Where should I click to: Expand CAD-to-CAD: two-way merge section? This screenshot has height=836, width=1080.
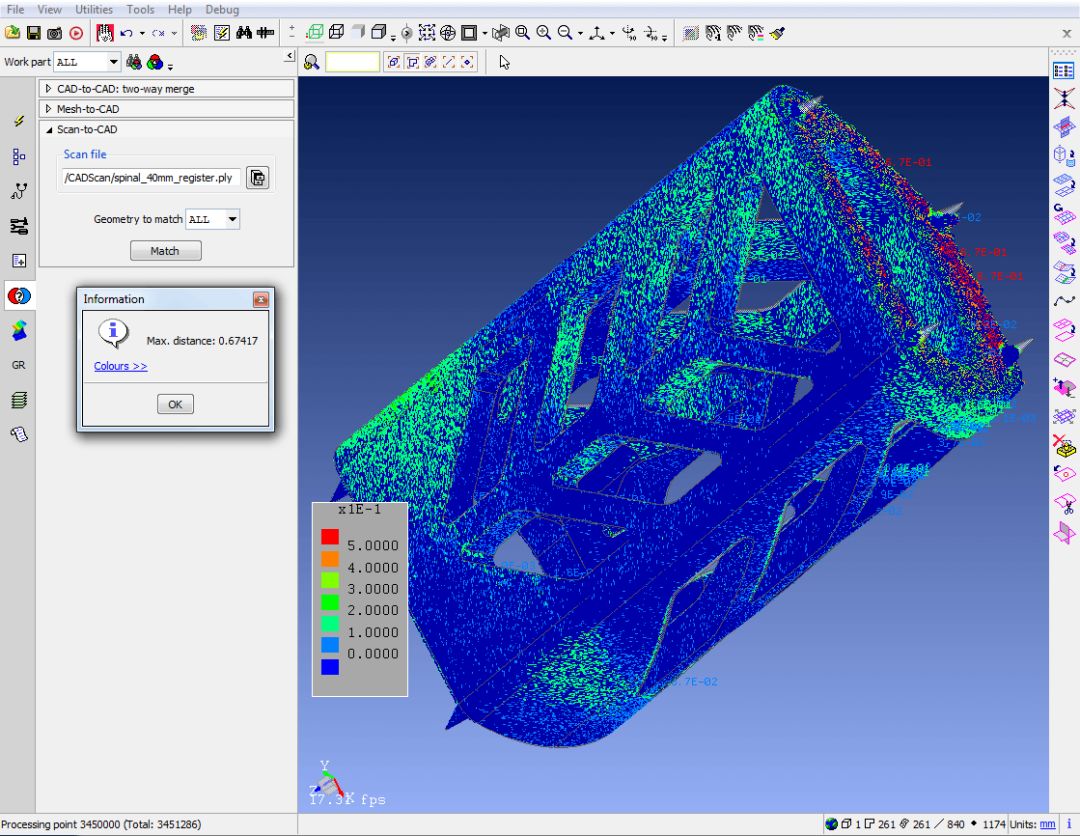click(167, 89)
